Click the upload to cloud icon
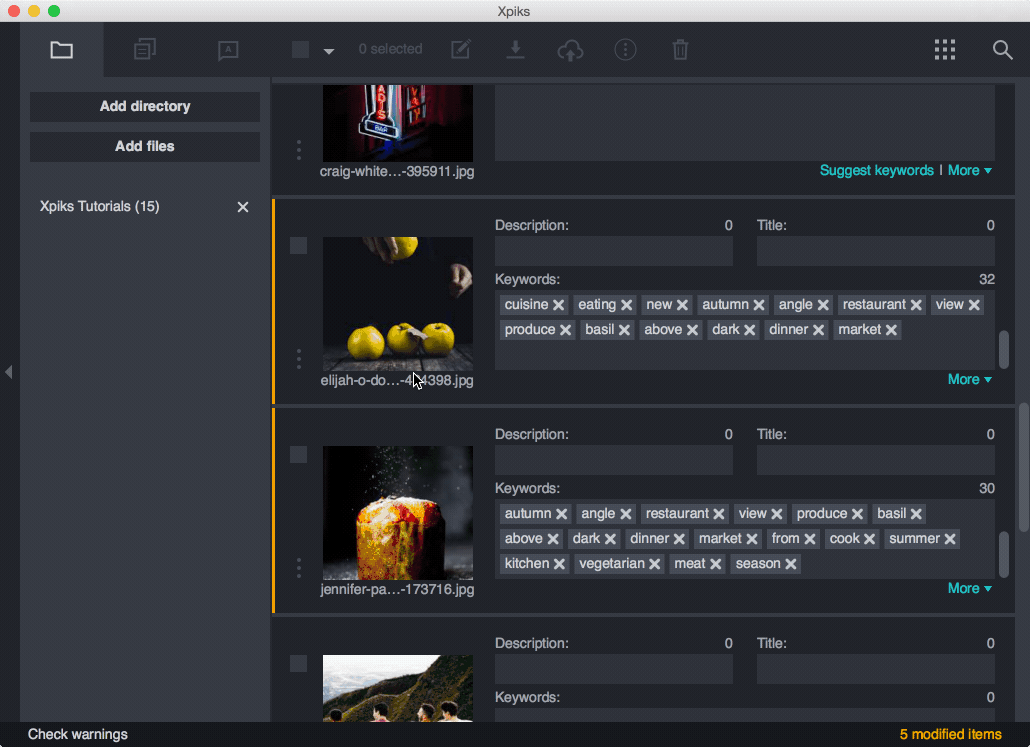 [570, 49]
